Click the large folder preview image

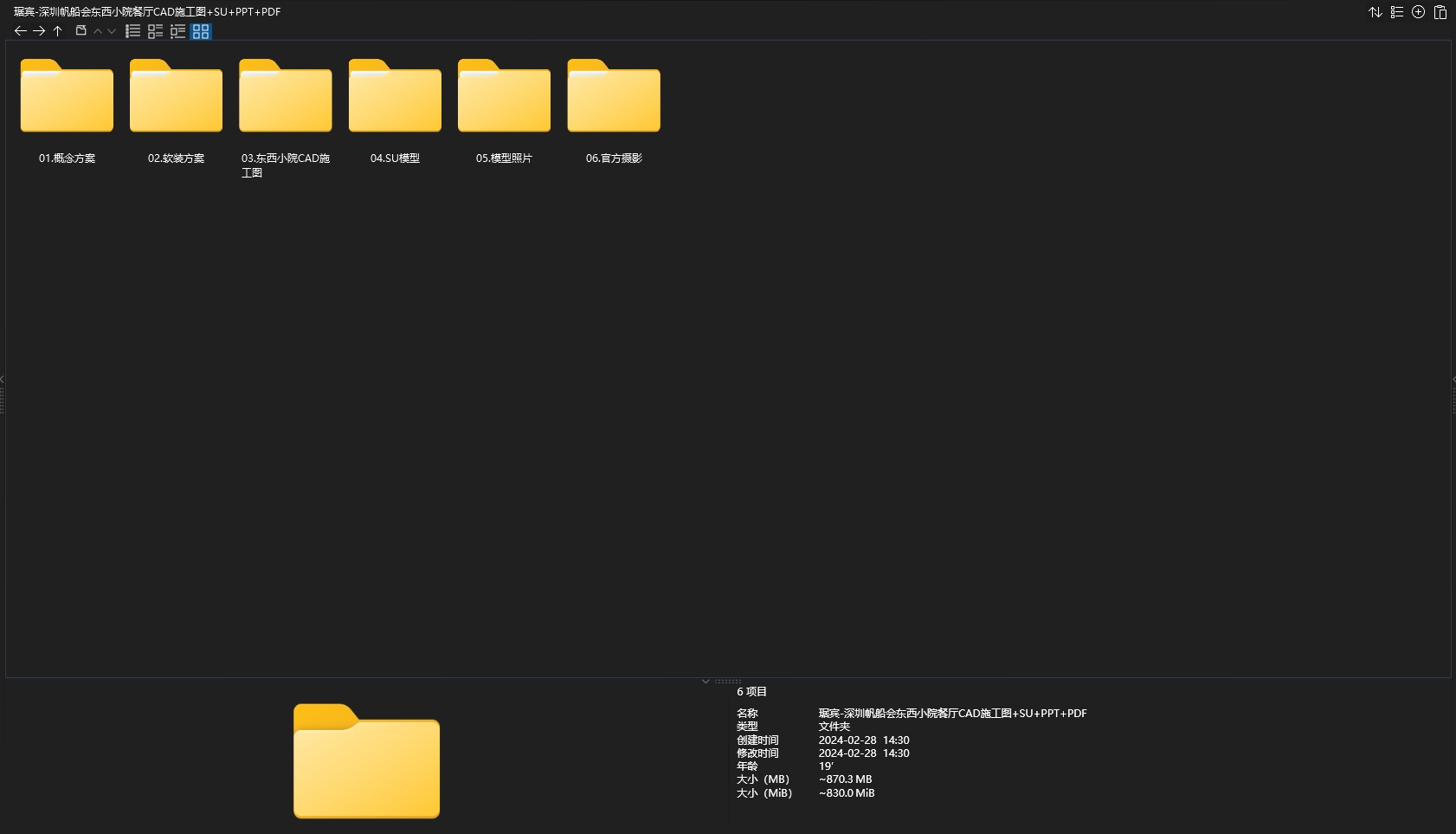point(366,761)
